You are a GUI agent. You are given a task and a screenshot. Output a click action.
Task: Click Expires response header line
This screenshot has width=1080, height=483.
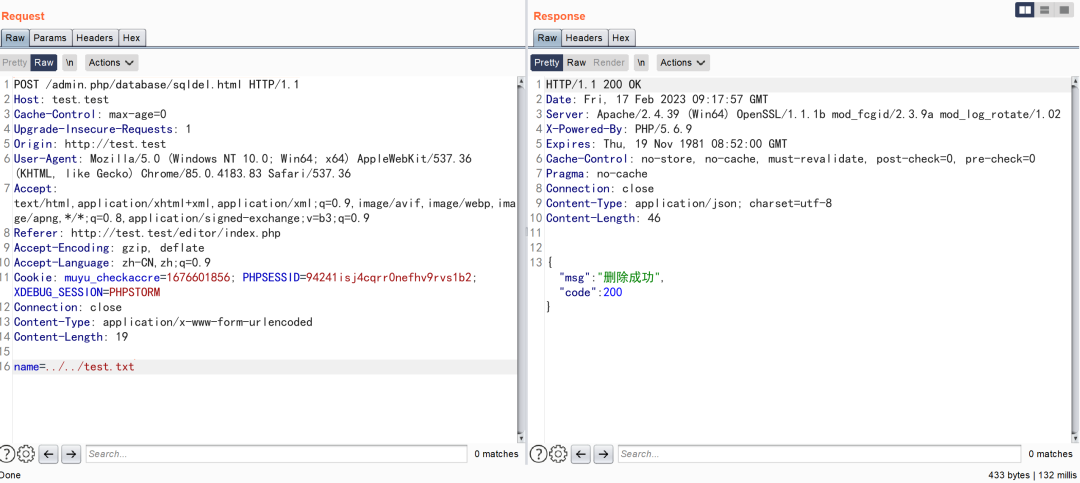(x=667, y=144)
